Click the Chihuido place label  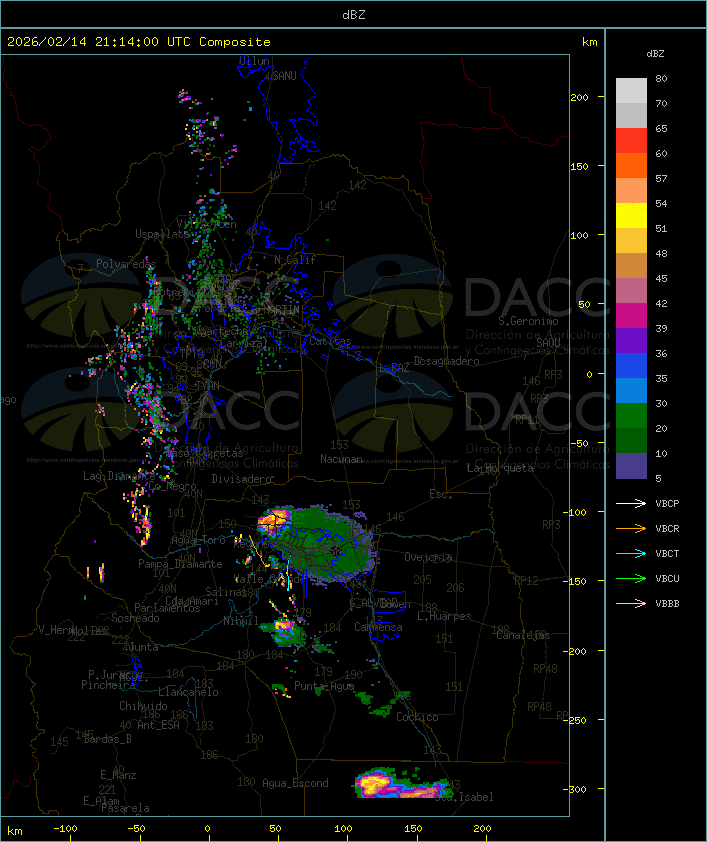coord(143,706)
